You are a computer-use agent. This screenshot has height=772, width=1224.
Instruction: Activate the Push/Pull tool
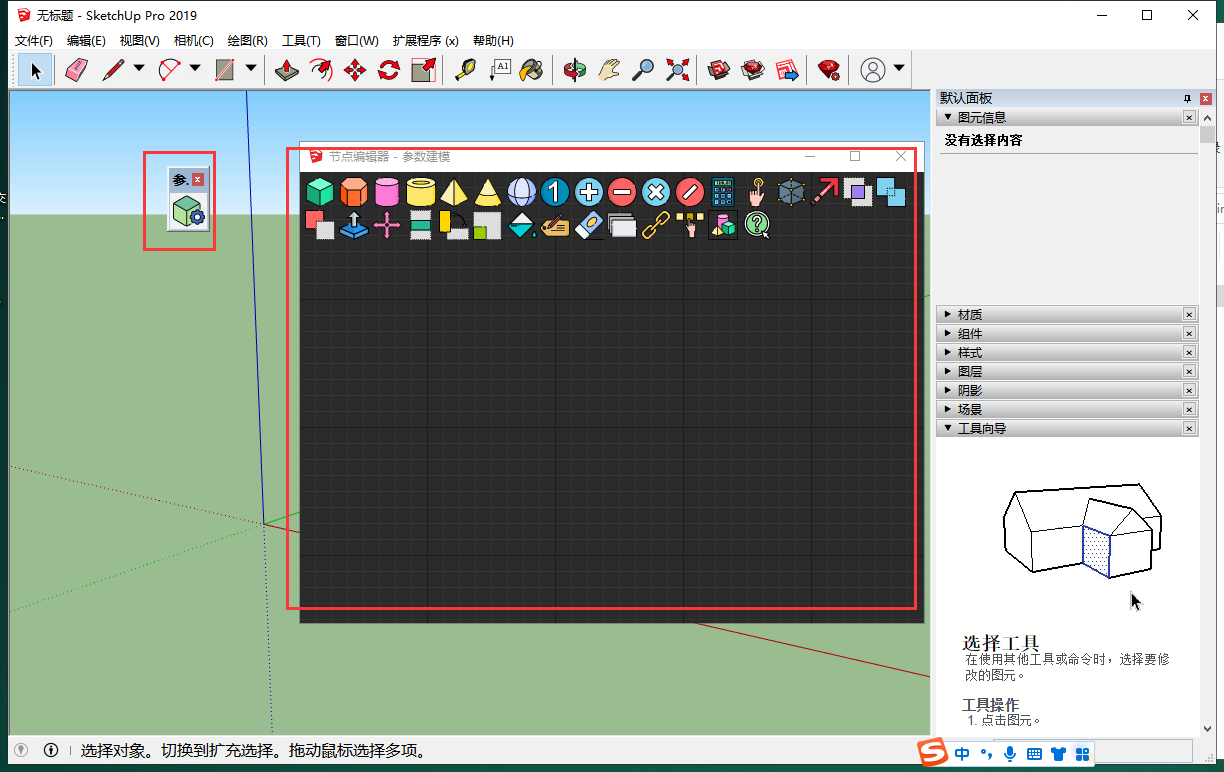coord(287,70)
